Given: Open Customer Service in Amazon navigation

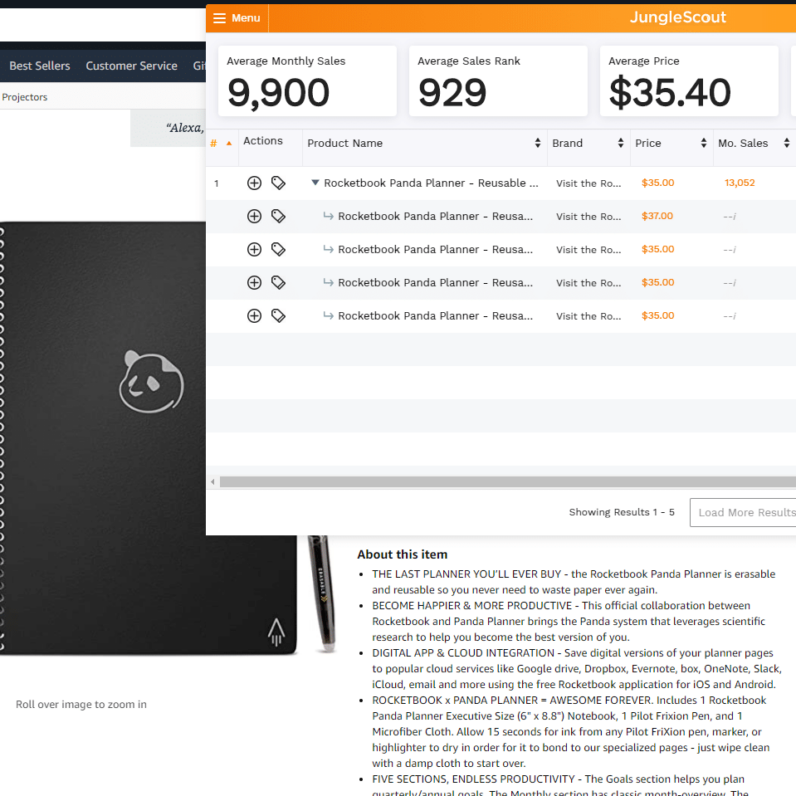Looking at the screenshot, I should pos(131,66).
